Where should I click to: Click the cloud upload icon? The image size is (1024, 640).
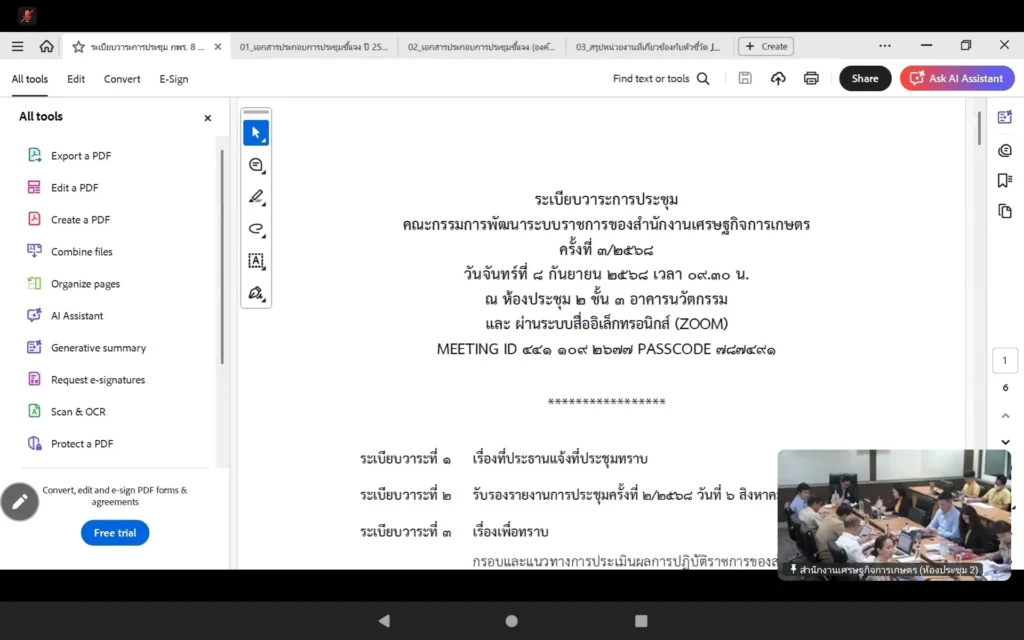[x=778, y=78]
